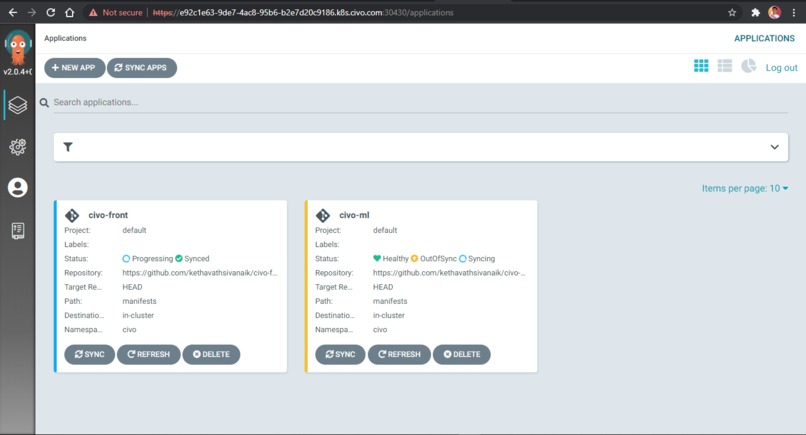Switch to tiles grid view
The width and height of the screenshot is (806, 435).
tap(701, 66)
